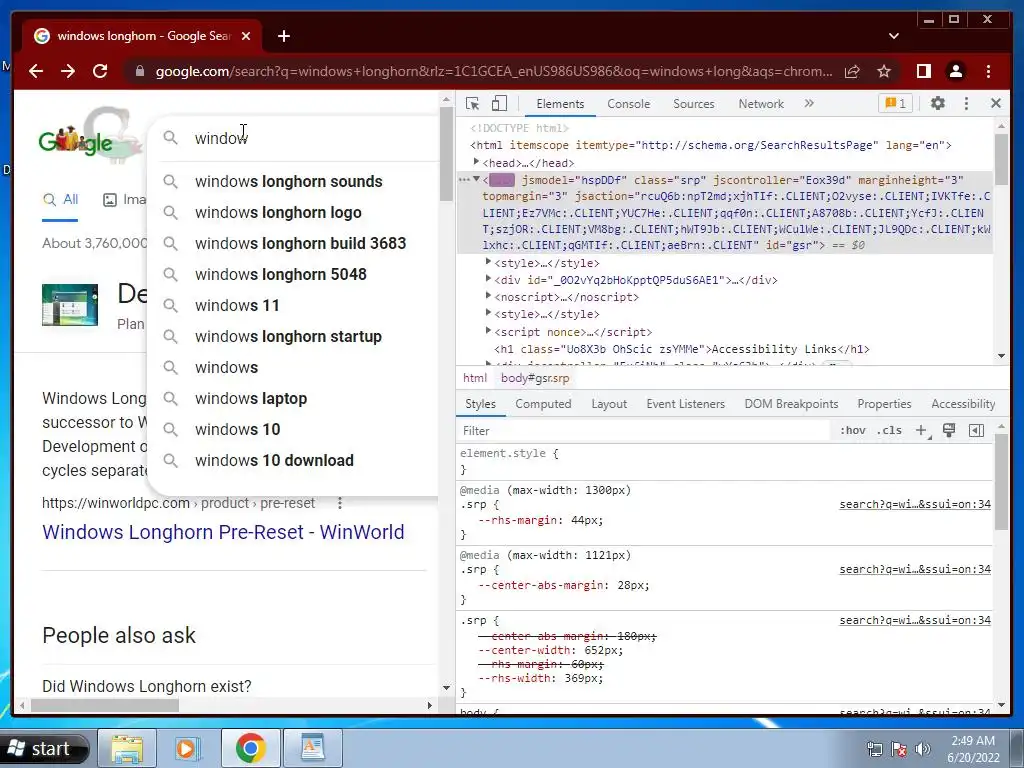Open tab search dropdown arrow
The width and height of the screenshot is (1024, 768).
[893, 36]
